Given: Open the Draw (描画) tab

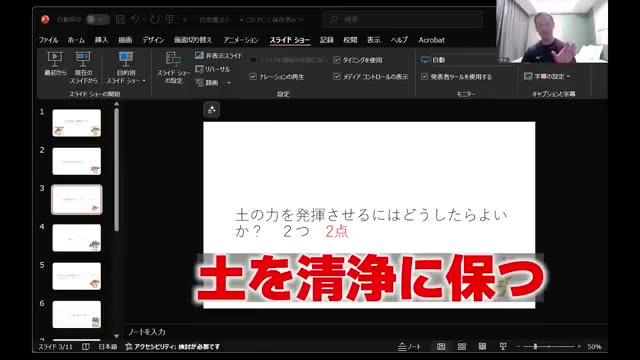Looking at the screenshot, I should click(125, 40).
